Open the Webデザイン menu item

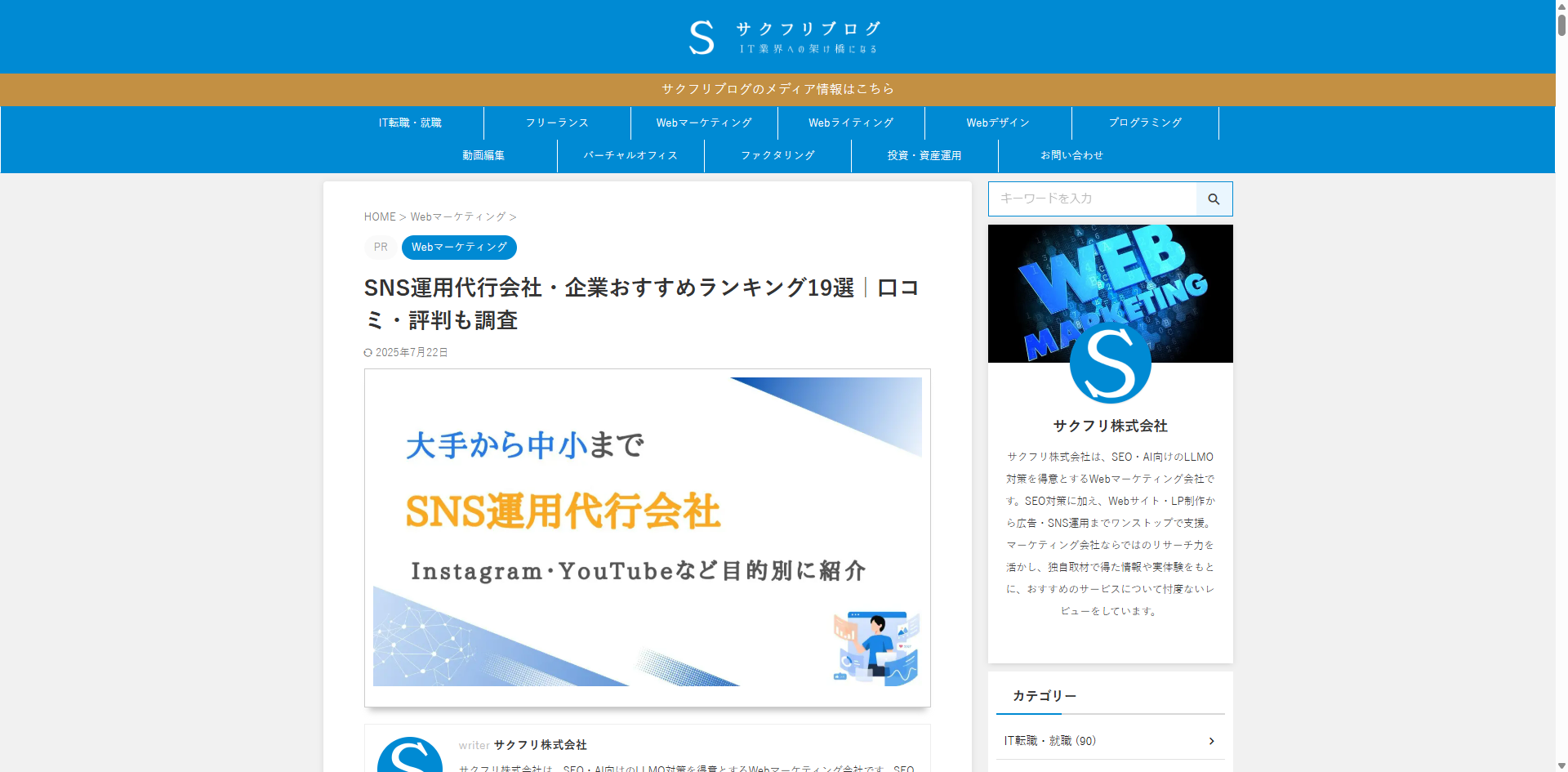point(998,123)
